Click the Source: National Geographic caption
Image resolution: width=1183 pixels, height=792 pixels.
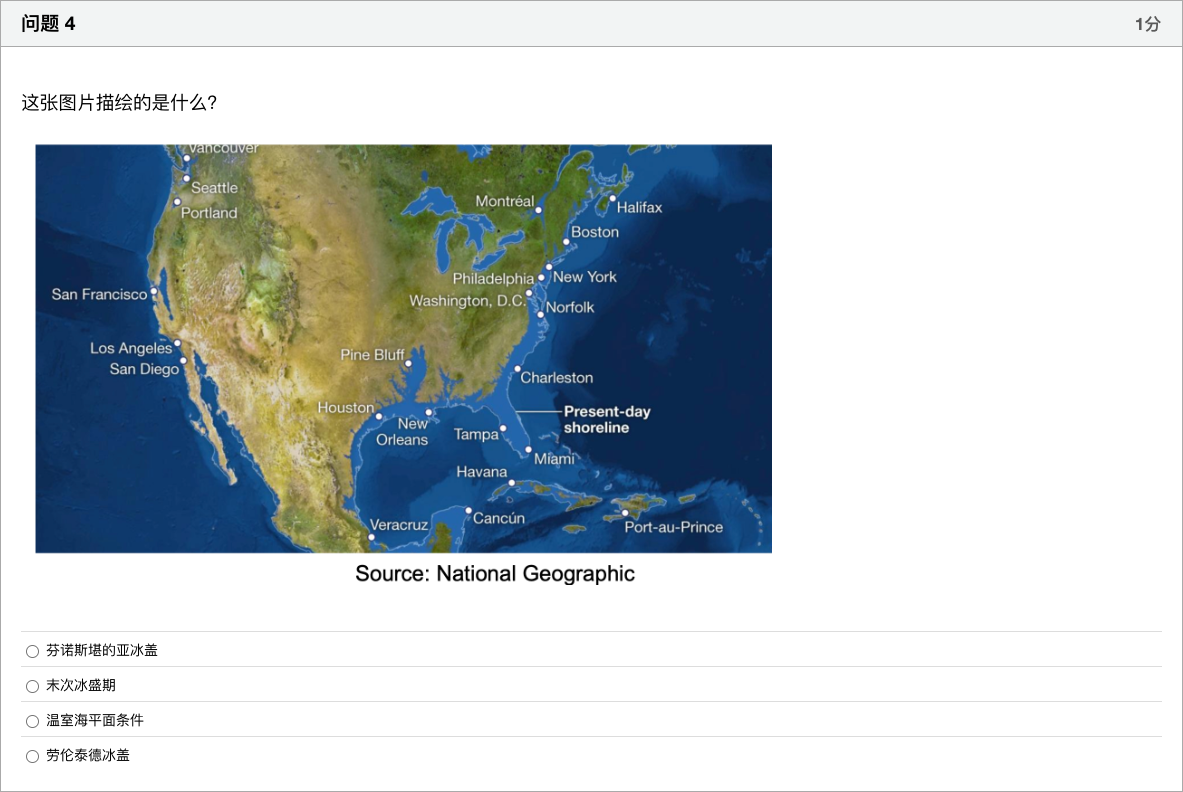(x=495, y=574)
